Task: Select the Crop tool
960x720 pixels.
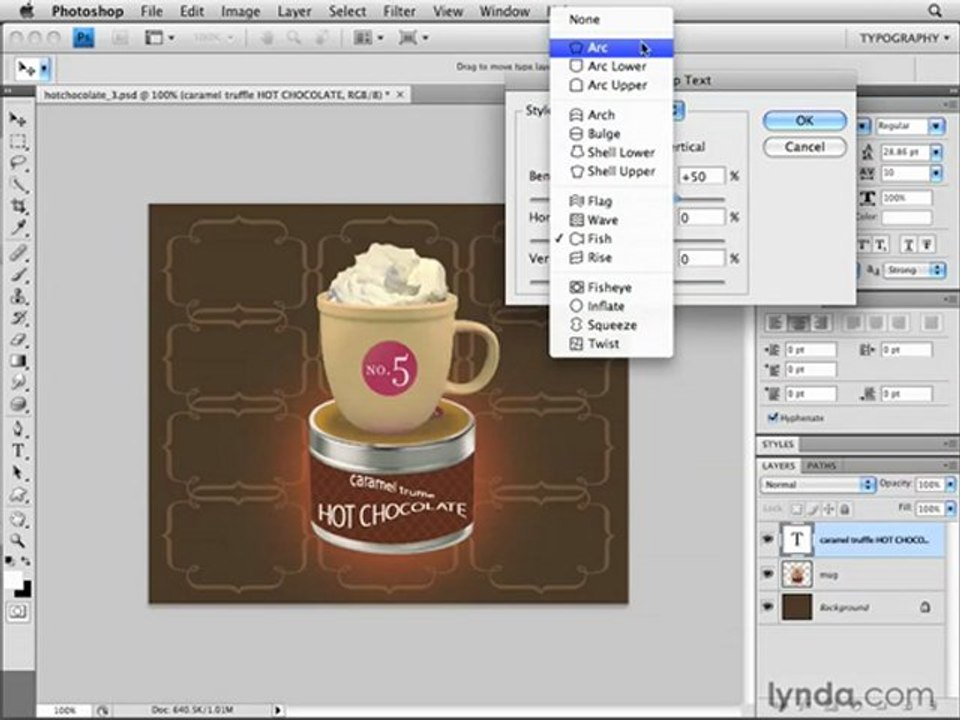Action: (x=18, y=206)
